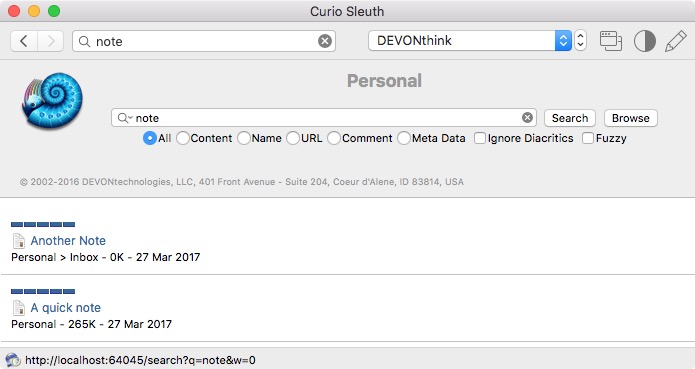This screenshot has height=369, width=695.
Task: Go forward with the right chevron button
Action: point(51,41)
